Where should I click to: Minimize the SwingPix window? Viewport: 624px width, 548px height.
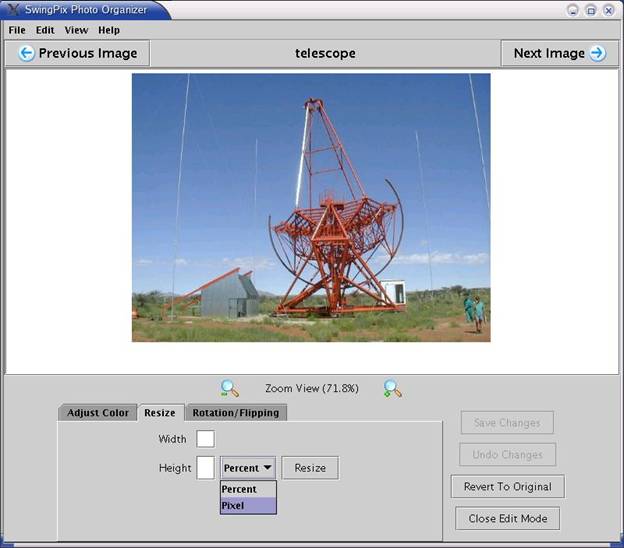pos(573,10)
